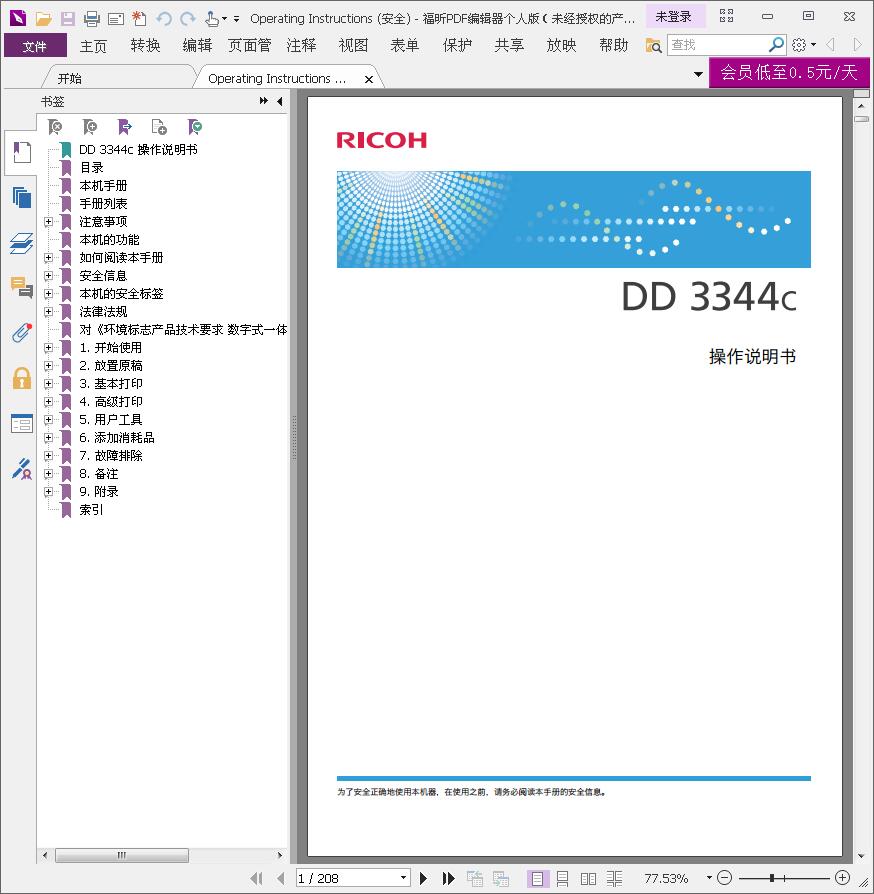
Task: Open the 转换 ribbon tab
Action: pyautogui.click(x=145, y=46)
